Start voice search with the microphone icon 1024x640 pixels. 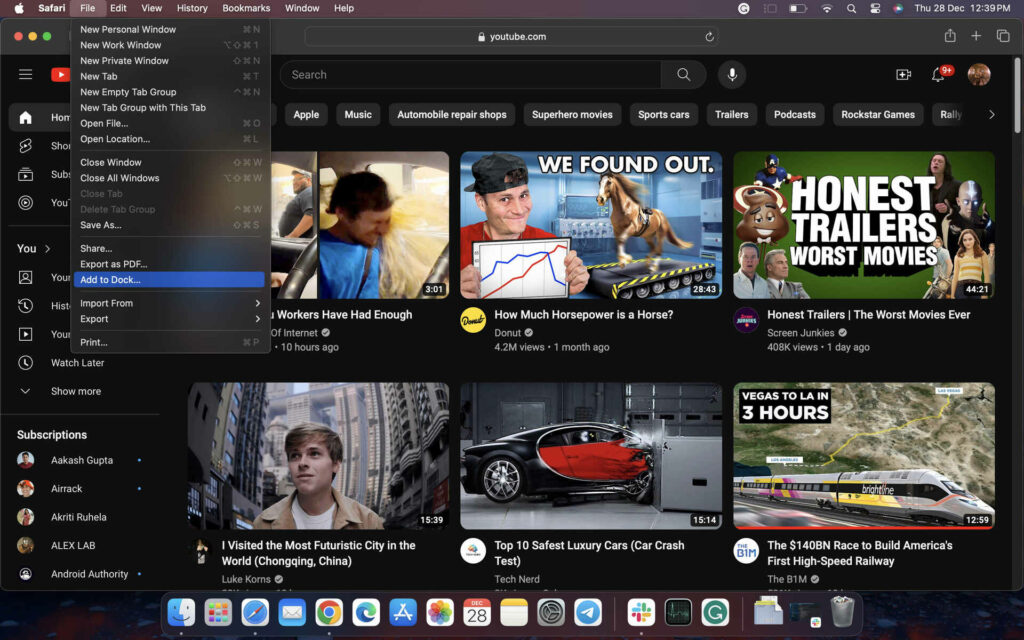[x=731, y=74]
